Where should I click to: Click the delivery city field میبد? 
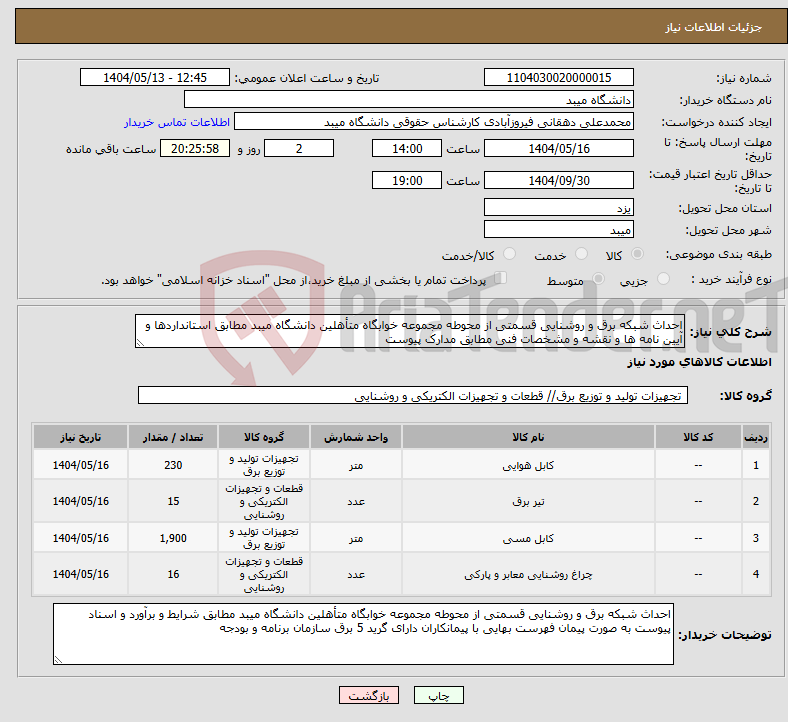(558, 230)
